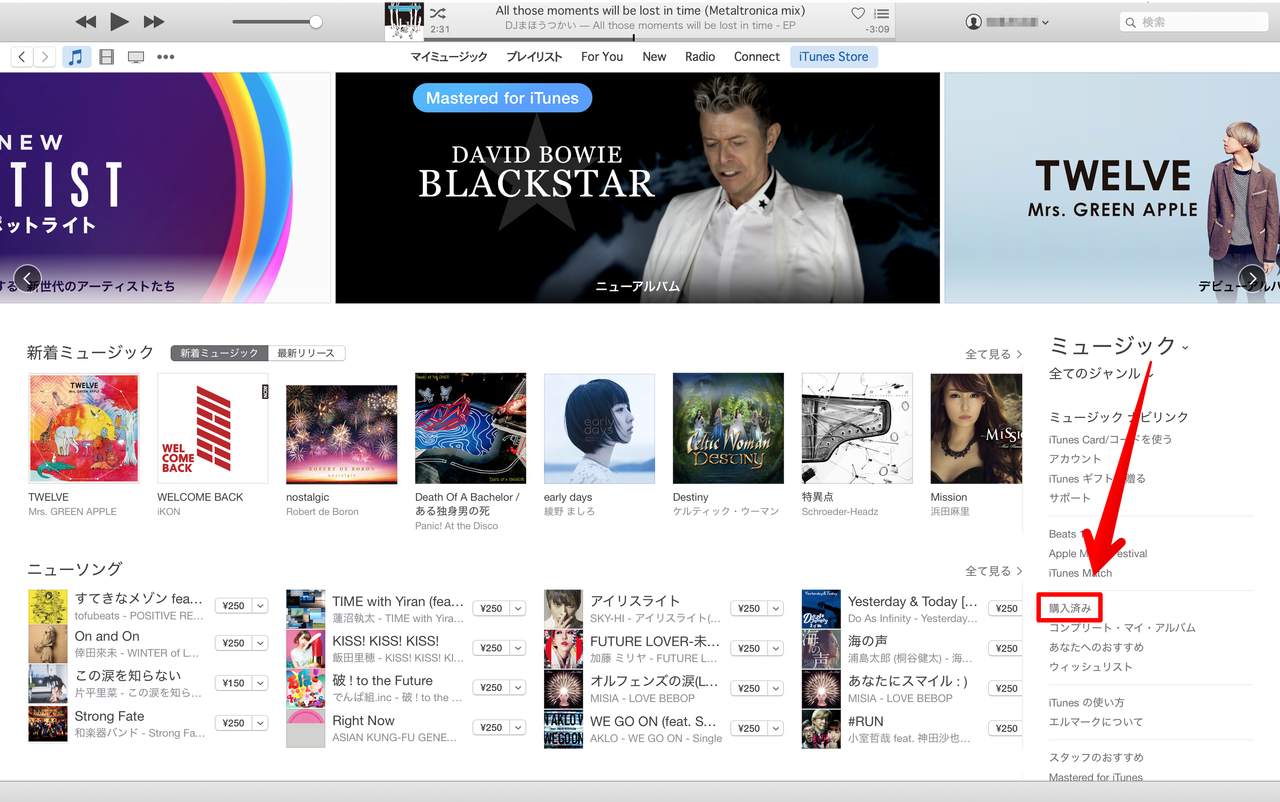Image resolution: width=1280 pixels, height=802 pixels.
Task: Select the TV Shows monitor icon
Action: [136, 57]
